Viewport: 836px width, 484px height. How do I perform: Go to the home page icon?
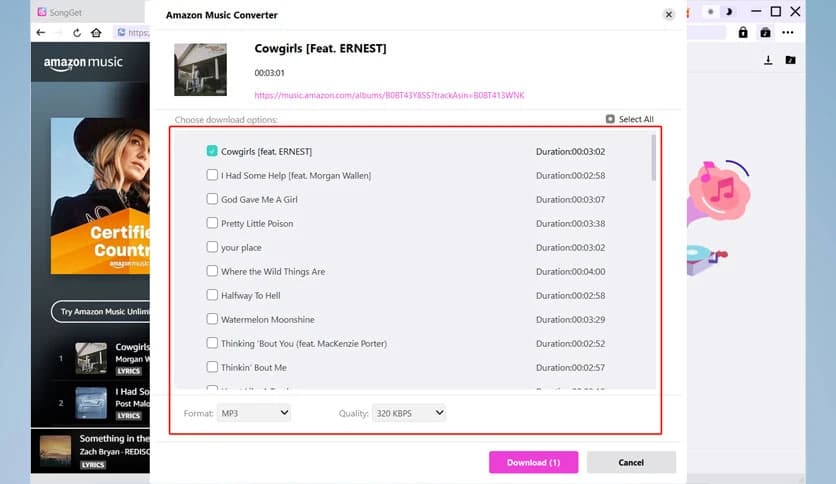click(x=96, y=33)
